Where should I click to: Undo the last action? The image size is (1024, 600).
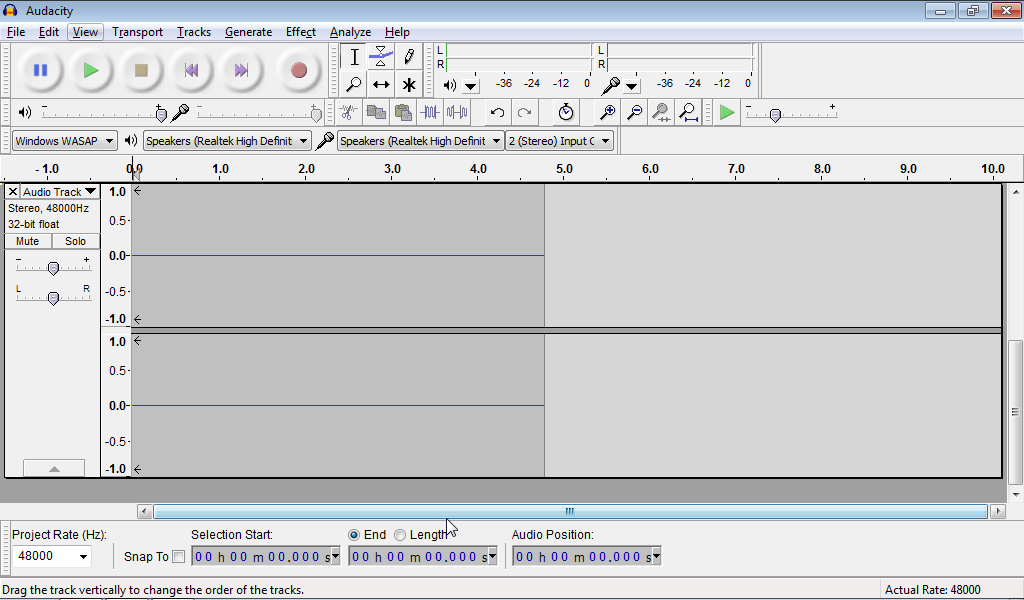(x=498, y=112)
